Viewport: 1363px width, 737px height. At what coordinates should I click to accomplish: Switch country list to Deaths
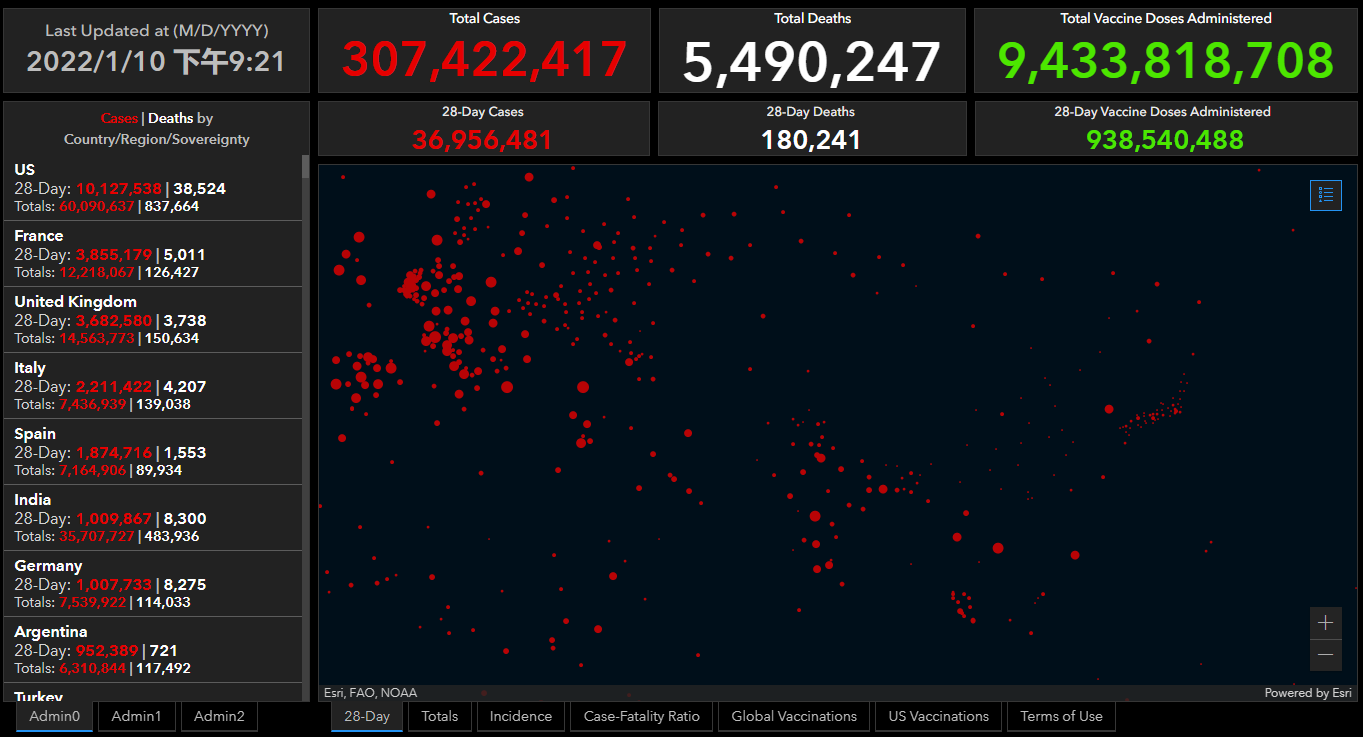pos(171,118)
